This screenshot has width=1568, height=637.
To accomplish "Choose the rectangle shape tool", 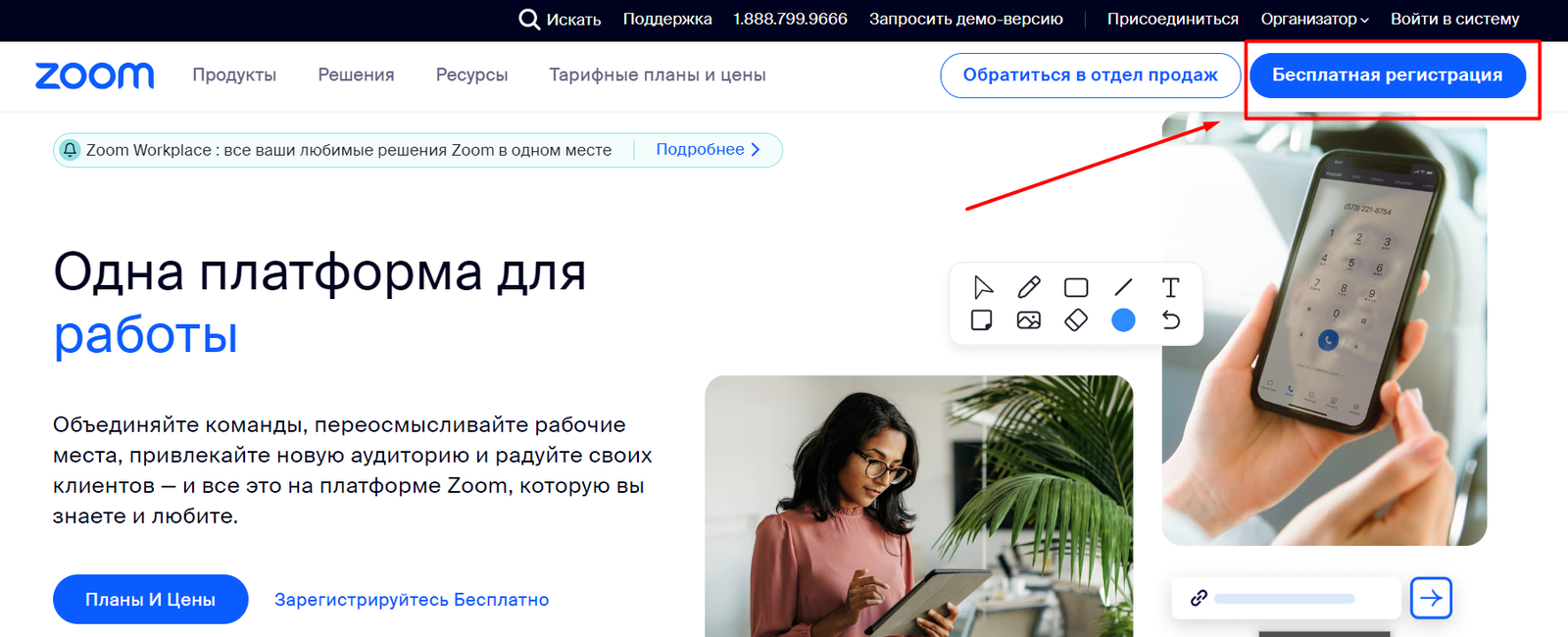I will [x=1076, y=287].
